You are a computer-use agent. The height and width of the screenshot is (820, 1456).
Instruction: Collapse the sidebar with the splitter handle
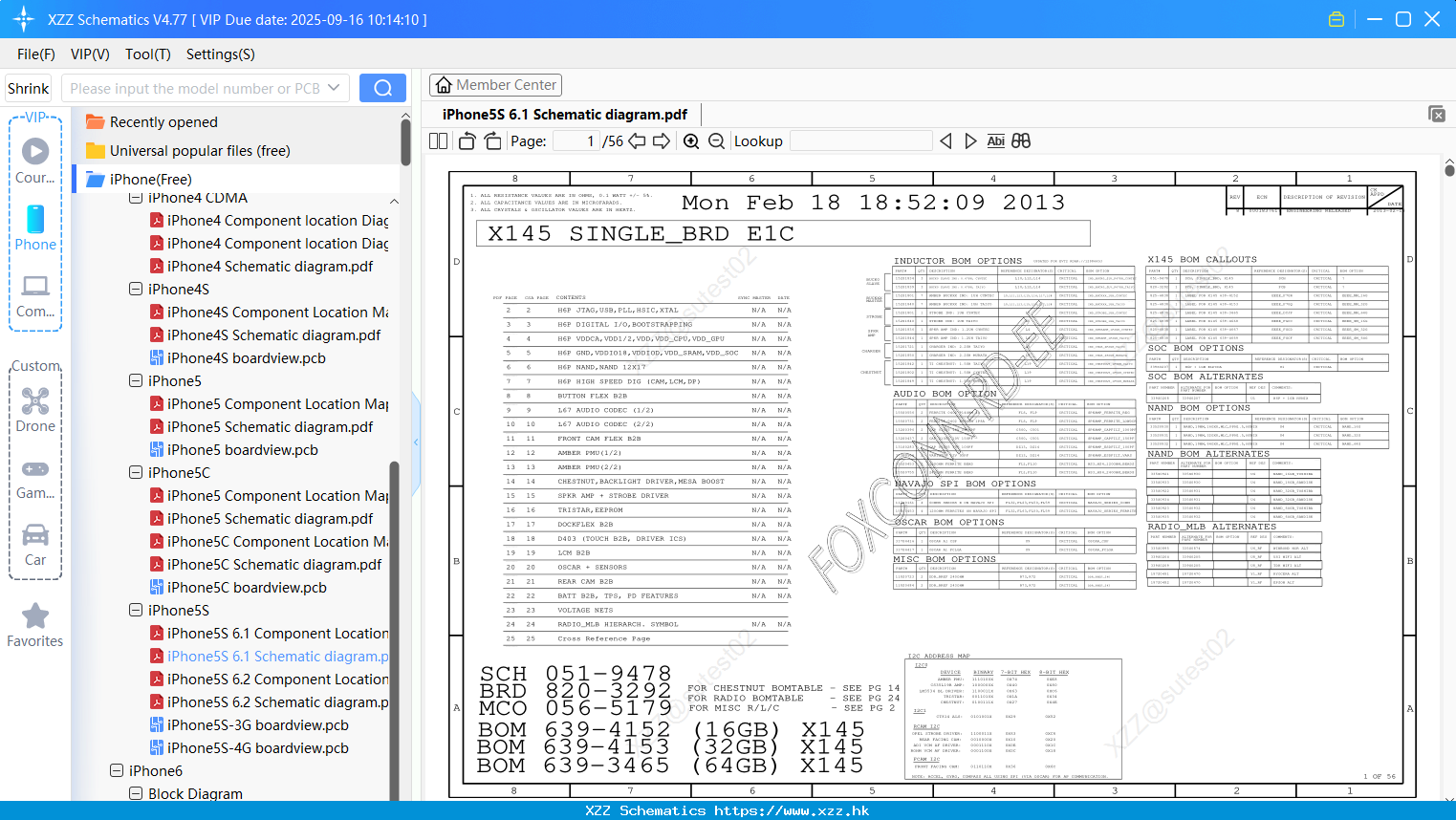[416, 442]
